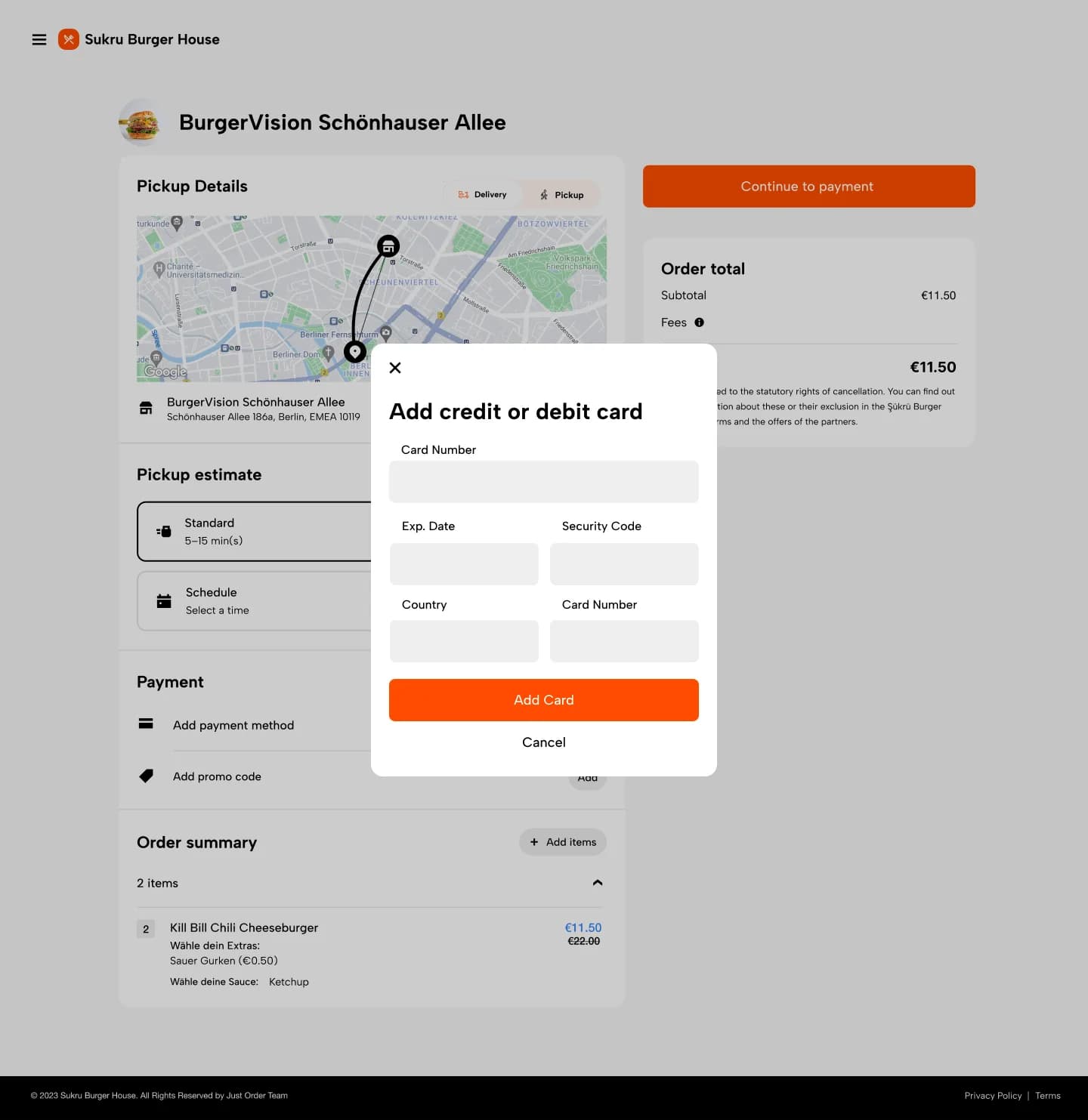Cancel adding a card
The image size is (1088, 1120).
[544, 742]
